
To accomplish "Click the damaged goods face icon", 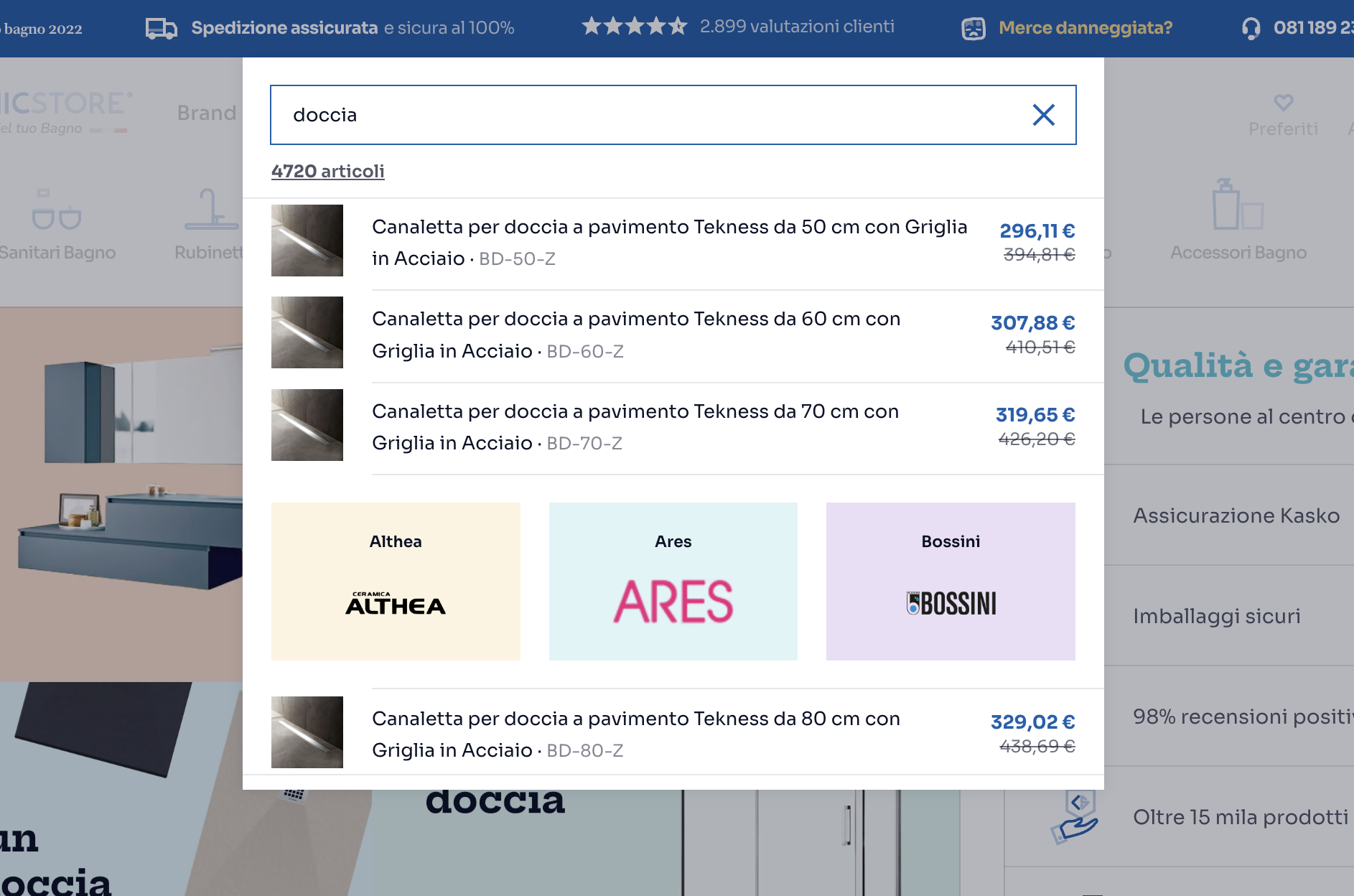I will tap(973, 29).
